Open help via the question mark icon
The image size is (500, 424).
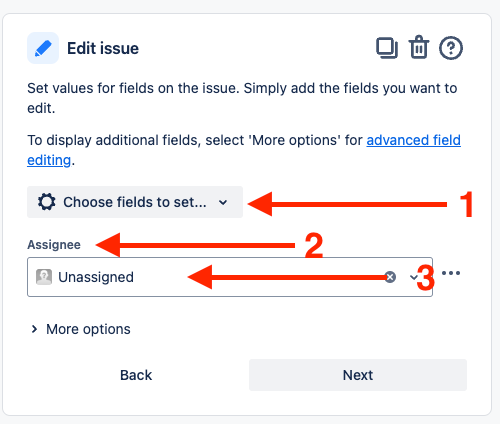coord(451,48)
